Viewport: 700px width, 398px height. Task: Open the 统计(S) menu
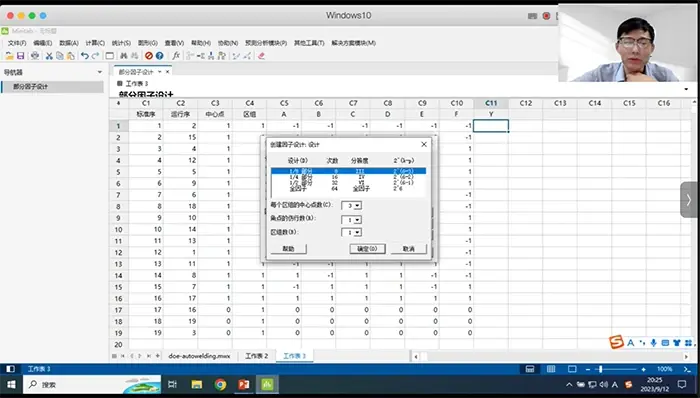pyautogui.click(x=121, y=43)
